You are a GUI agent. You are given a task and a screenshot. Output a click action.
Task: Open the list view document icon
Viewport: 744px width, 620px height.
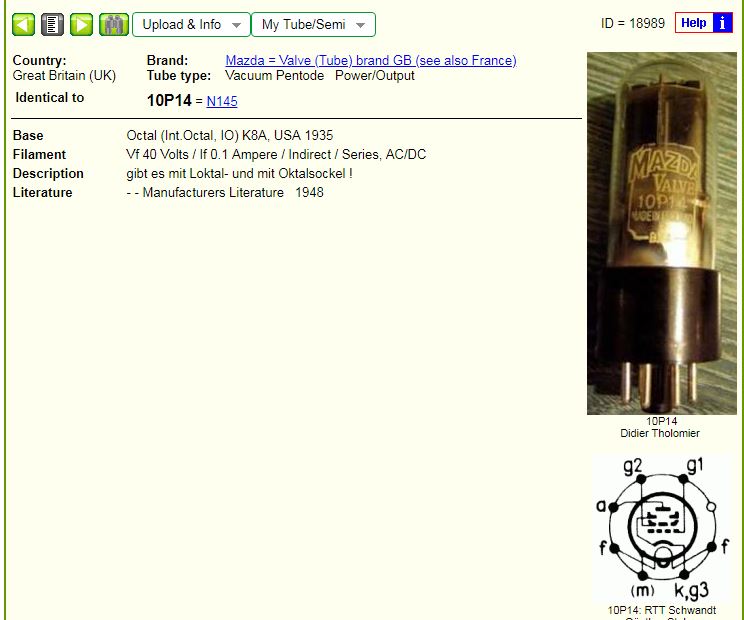(x=52, y=25)
